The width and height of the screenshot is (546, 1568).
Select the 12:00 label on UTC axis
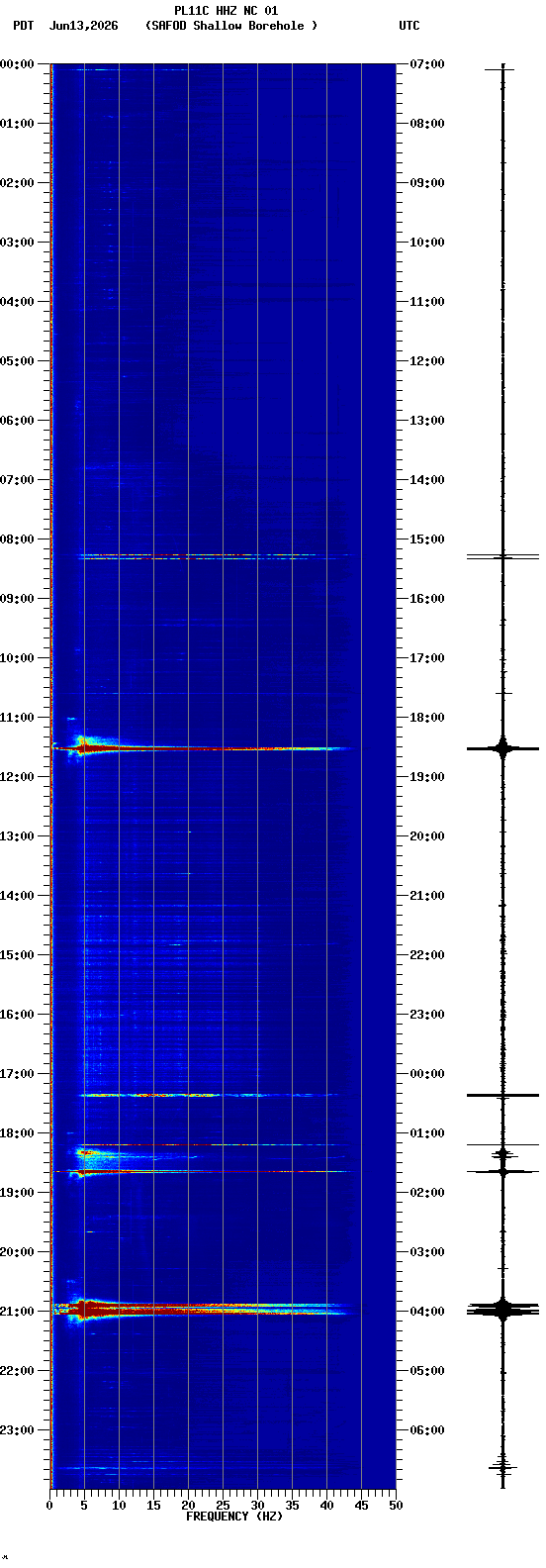426,361
